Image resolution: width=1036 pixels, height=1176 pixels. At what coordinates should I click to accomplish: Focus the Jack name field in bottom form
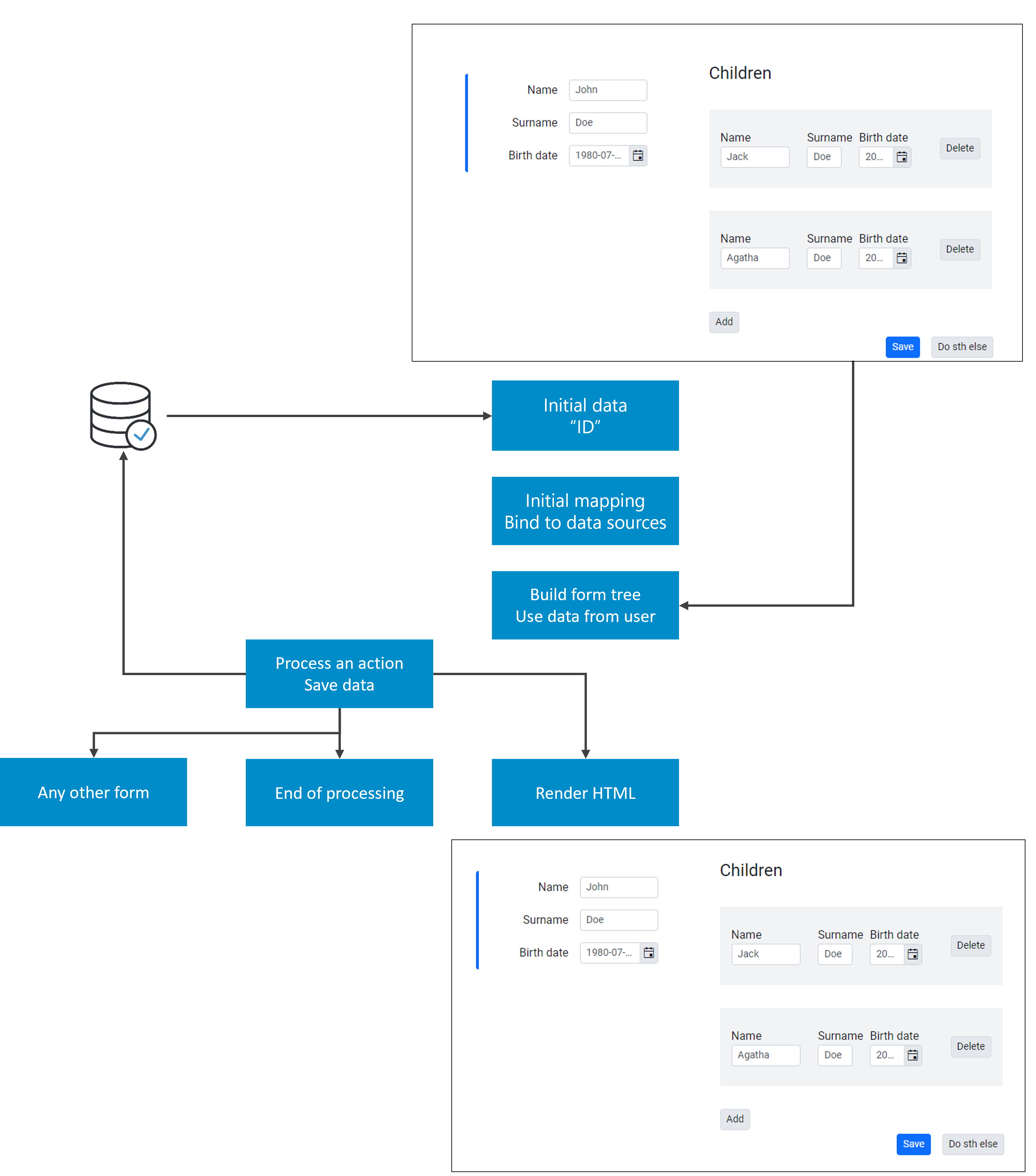[766, 954]
